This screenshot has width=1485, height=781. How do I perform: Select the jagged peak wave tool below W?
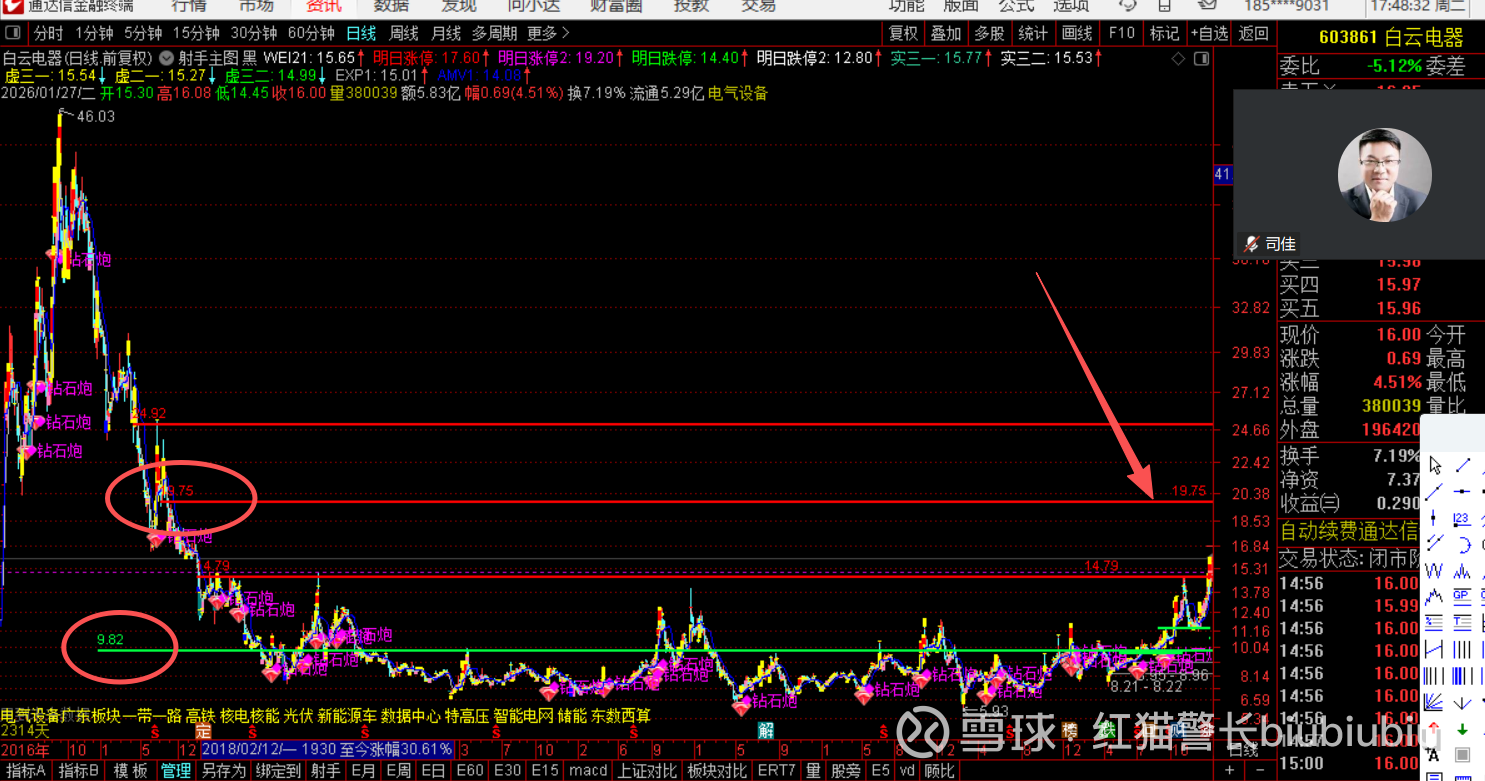click(x=1436, y=596)
